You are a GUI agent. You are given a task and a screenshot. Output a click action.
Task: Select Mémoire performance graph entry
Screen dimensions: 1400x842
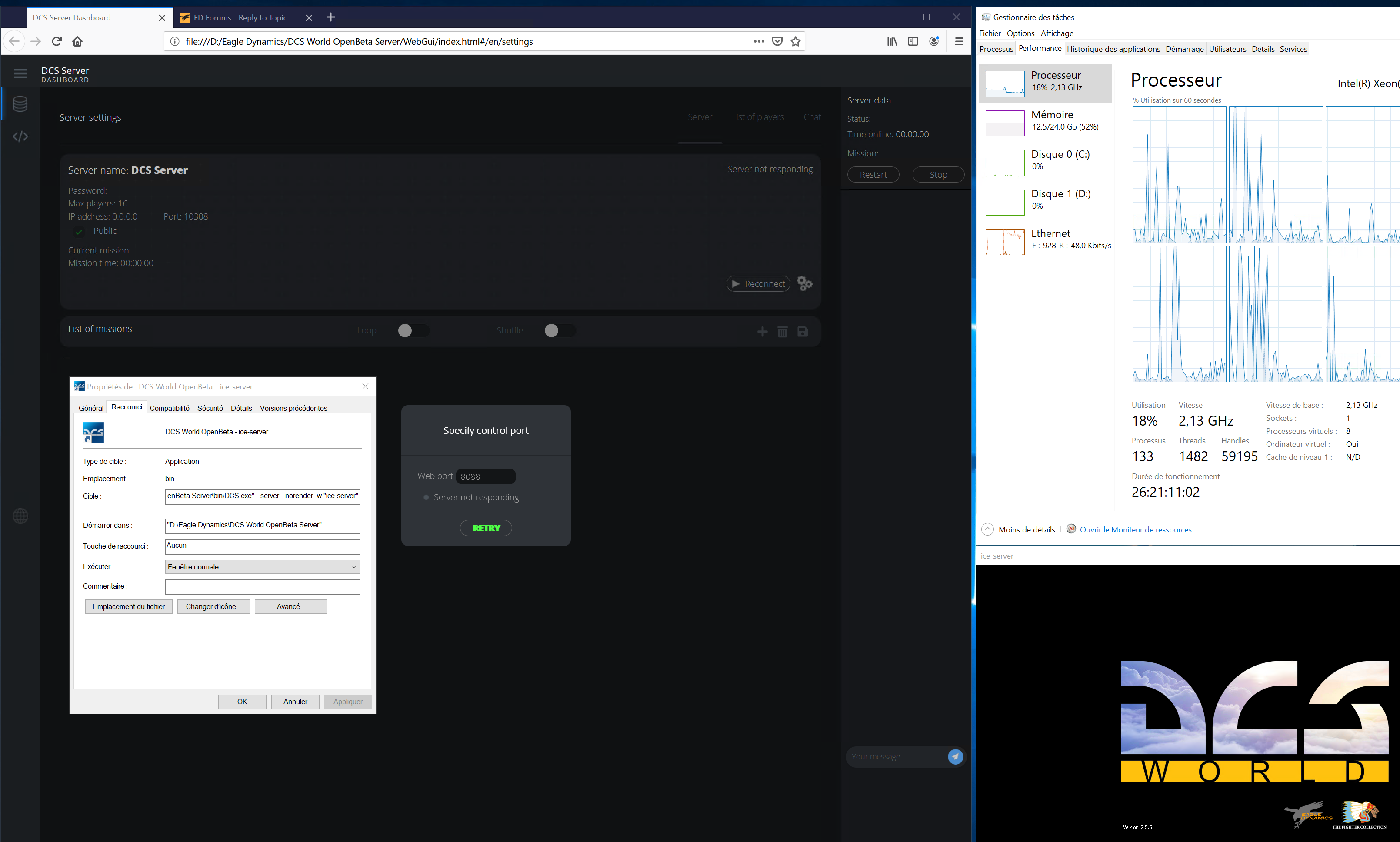pos(1045,123)
